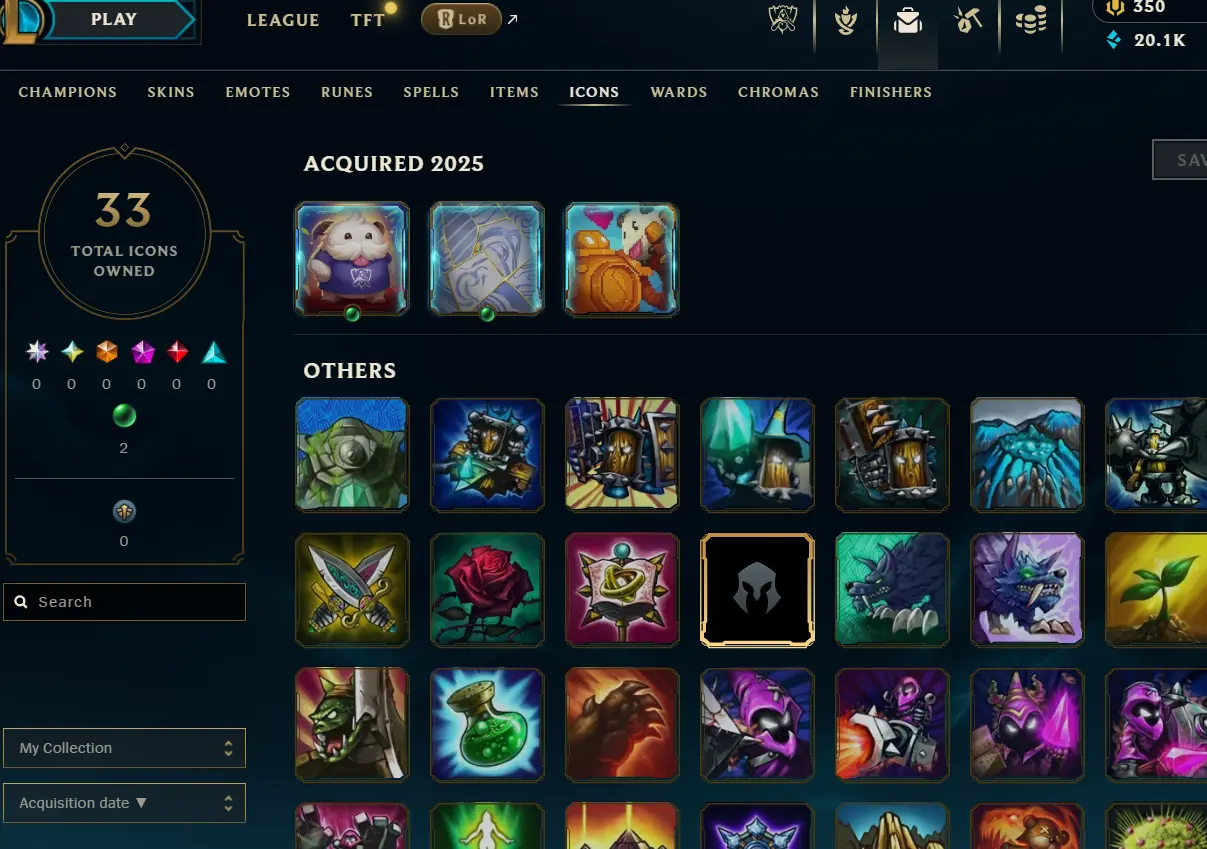Image resolution: width=1207 pixels, height=849 pixels.
Task: Open the Collection backpack icon in top bar
Action: point(908,20)
